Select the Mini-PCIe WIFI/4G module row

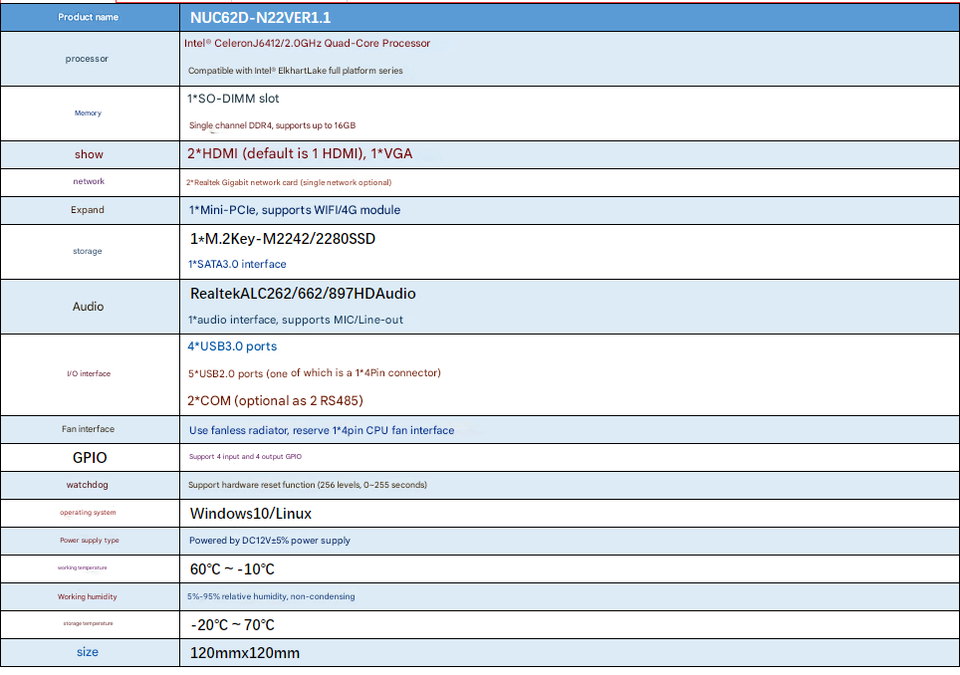click(x=294, y=210)
